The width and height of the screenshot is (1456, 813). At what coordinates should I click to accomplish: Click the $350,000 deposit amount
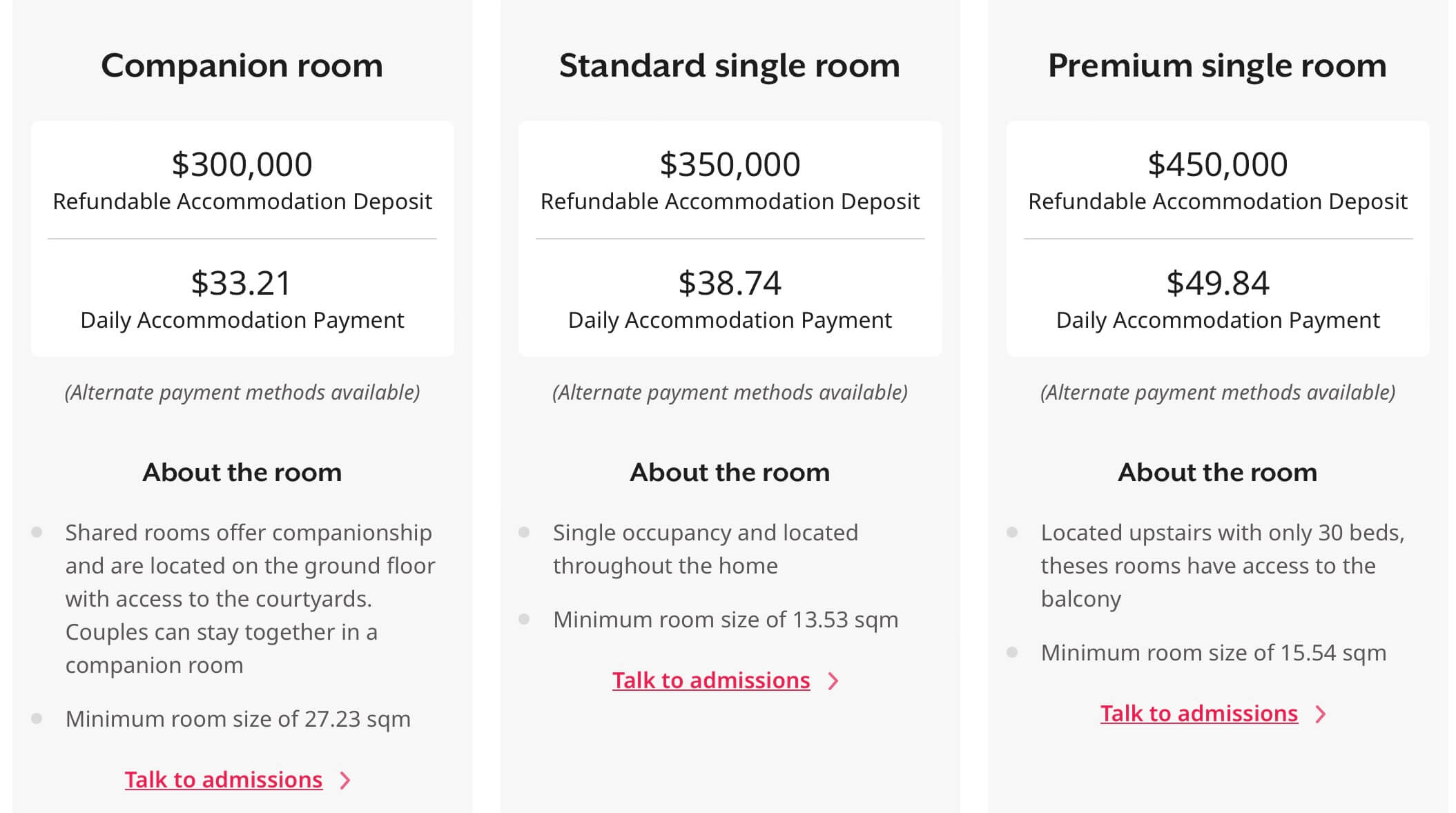(730, 164)
